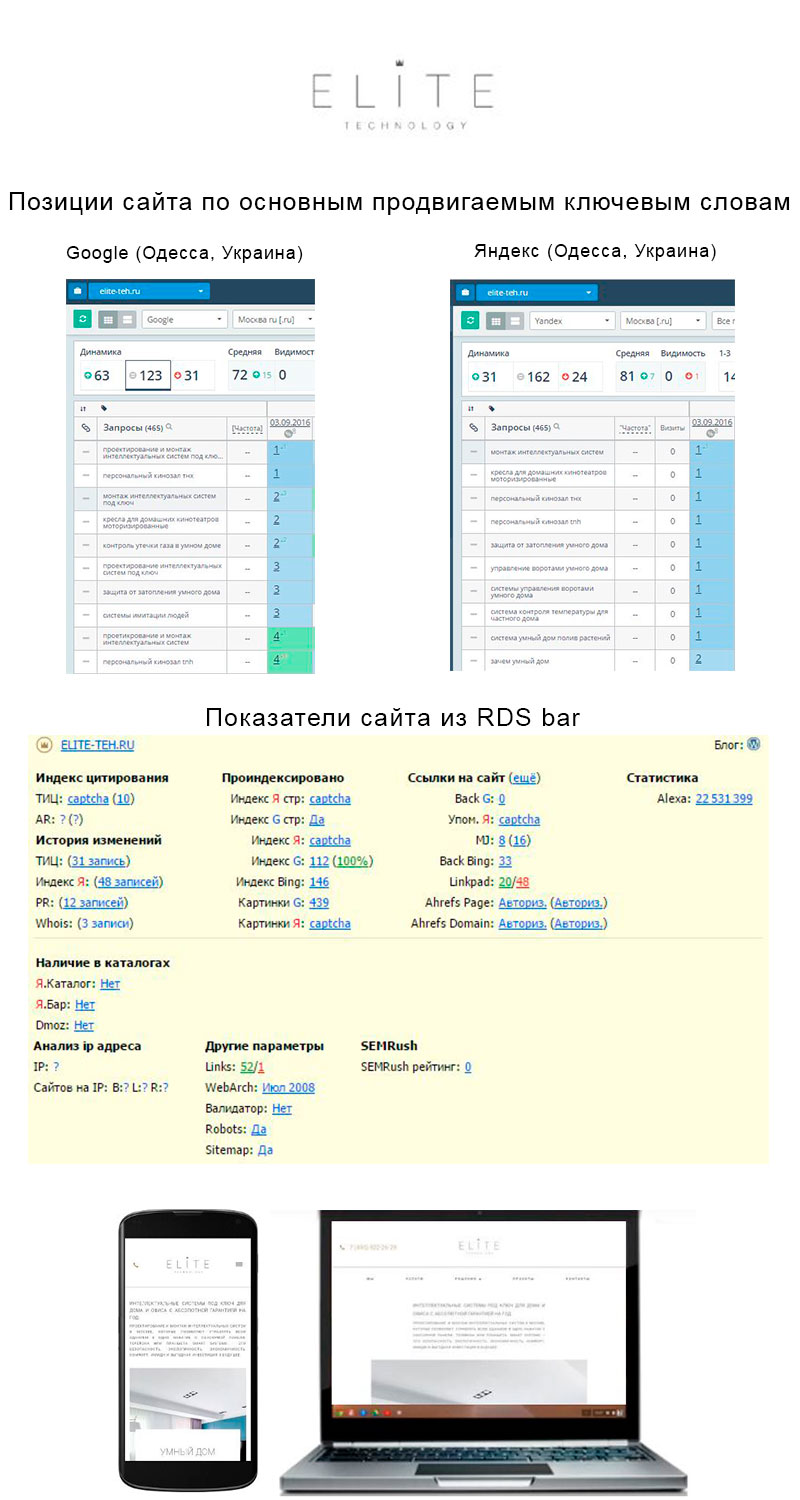This screenshot has height=1500, width=800.
Task: Click the 03.09.2016 date header in Google table
Action: point(291,423)
